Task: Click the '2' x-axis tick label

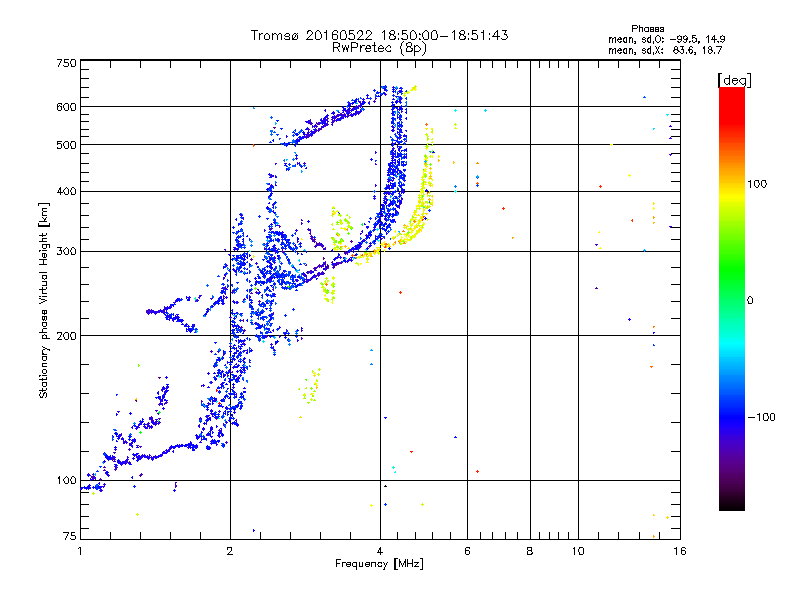Action: click(x=230, y=551)
